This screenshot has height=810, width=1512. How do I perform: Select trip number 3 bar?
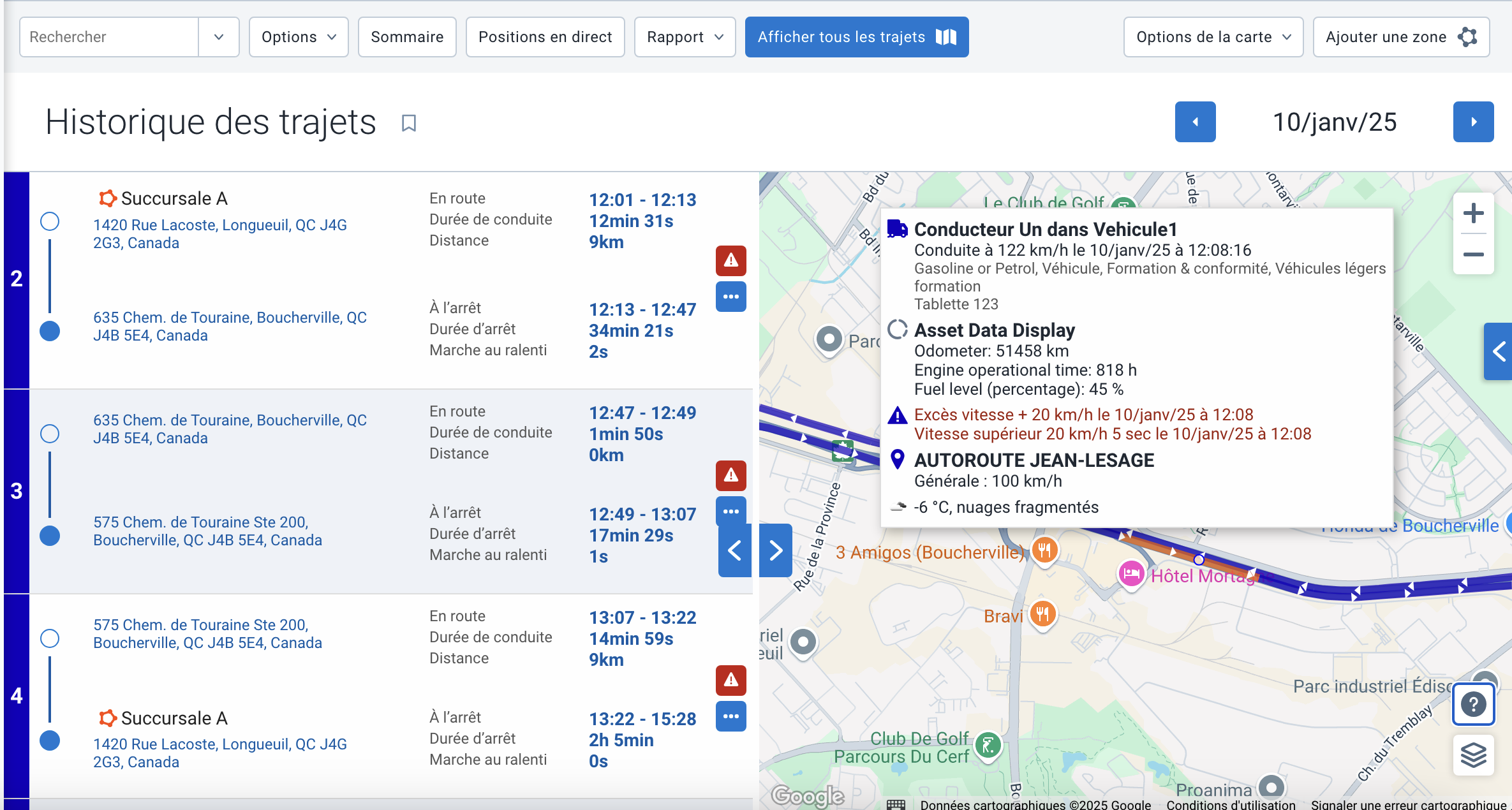tap(17, 492)
